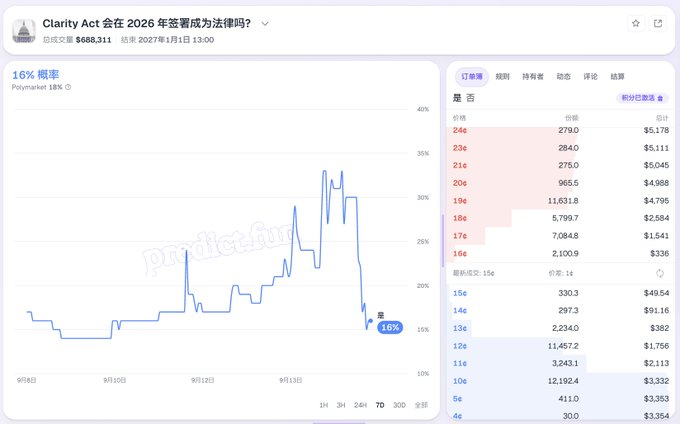Click the 16¢ ask row
This screenshot has width=680, height=424.
click(x=560, y=253)
